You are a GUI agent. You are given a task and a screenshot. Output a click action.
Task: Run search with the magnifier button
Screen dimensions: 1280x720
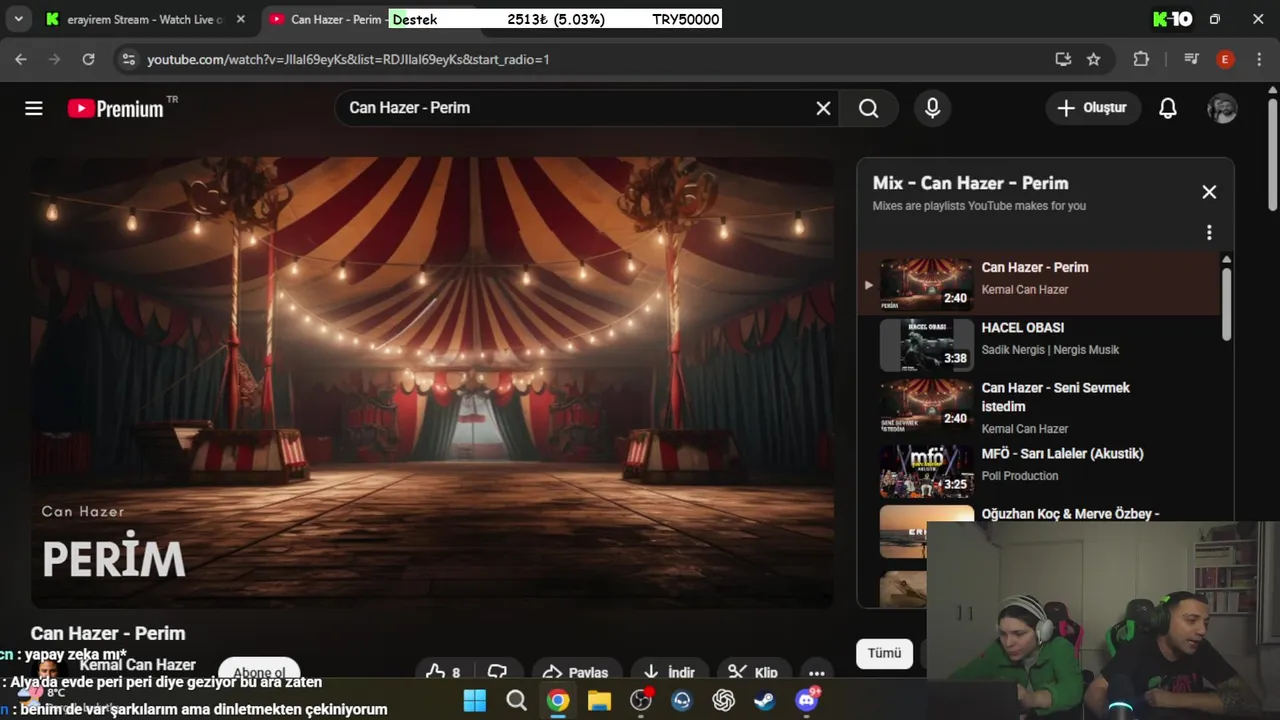868,108
